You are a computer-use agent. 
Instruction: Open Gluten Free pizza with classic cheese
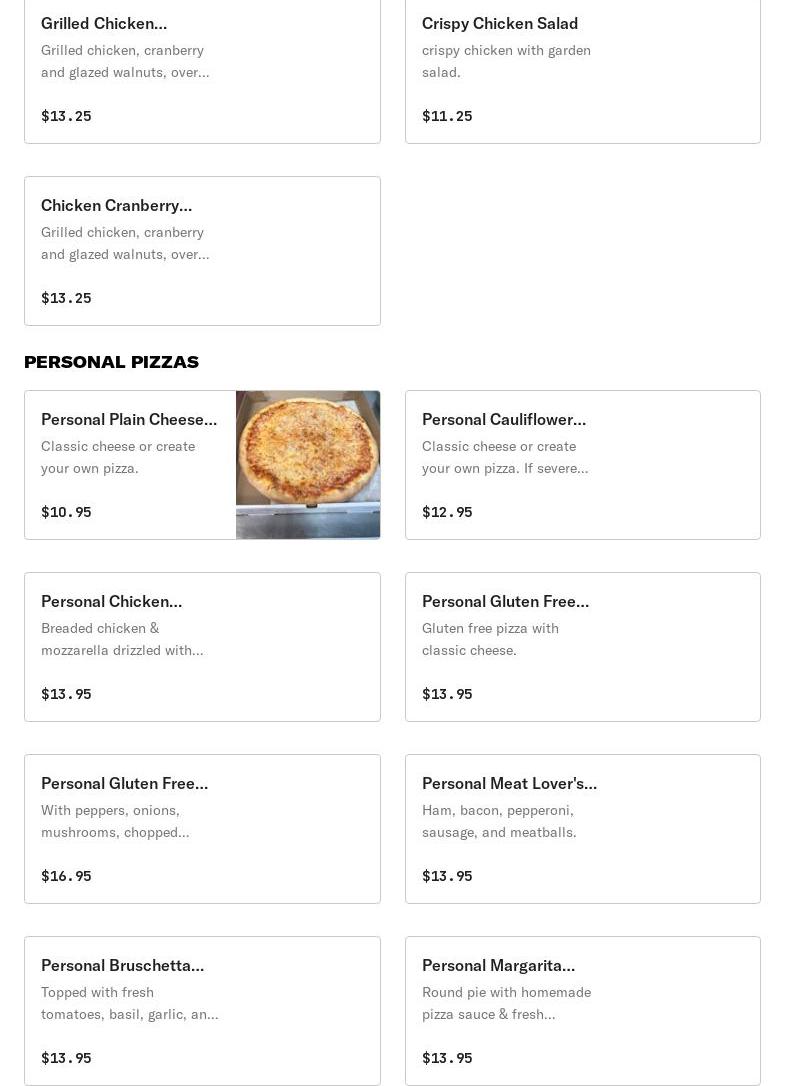(x=583, y=647)
